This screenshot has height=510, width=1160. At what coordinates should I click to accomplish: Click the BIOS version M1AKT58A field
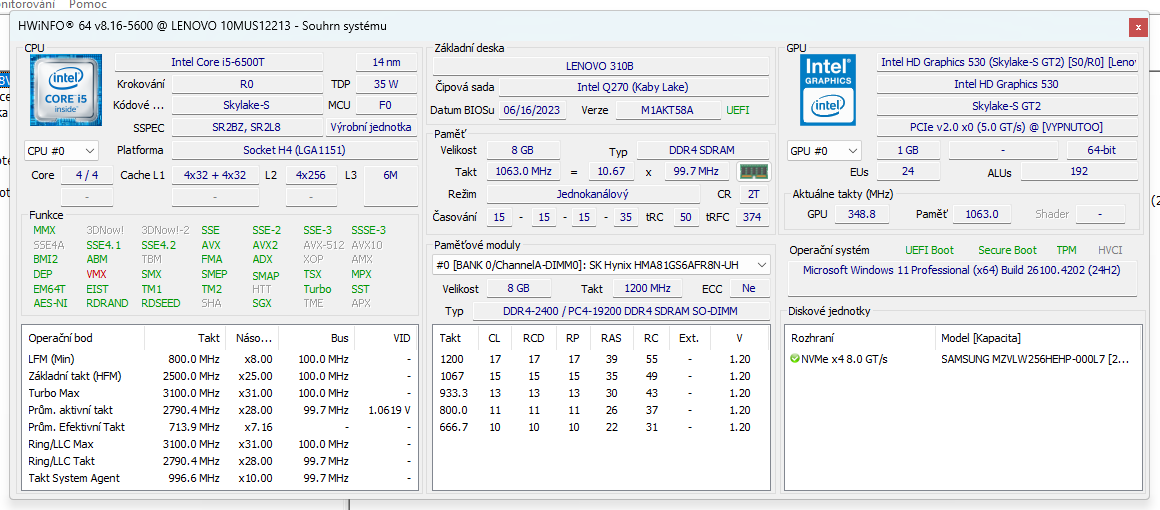pyautogui.click(x=668, y=110)
